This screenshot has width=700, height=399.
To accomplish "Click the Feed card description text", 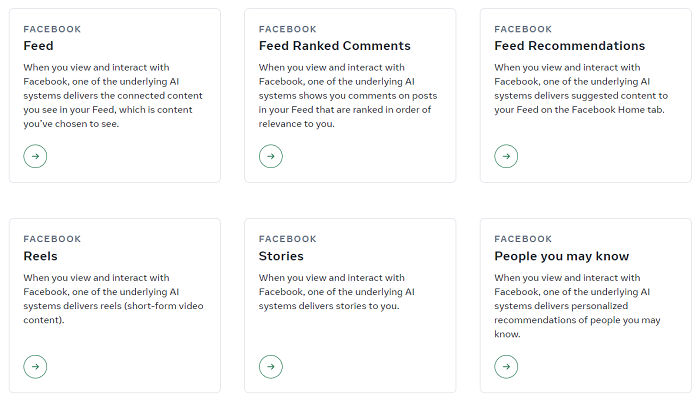I will [113, 96].
